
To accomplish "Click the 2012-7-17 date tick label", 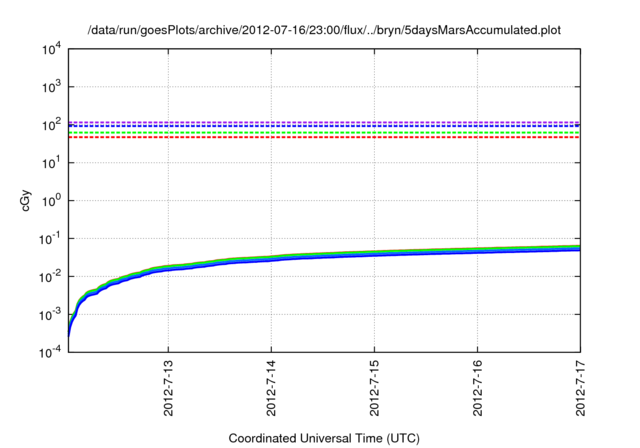I will tap(580, 388).
